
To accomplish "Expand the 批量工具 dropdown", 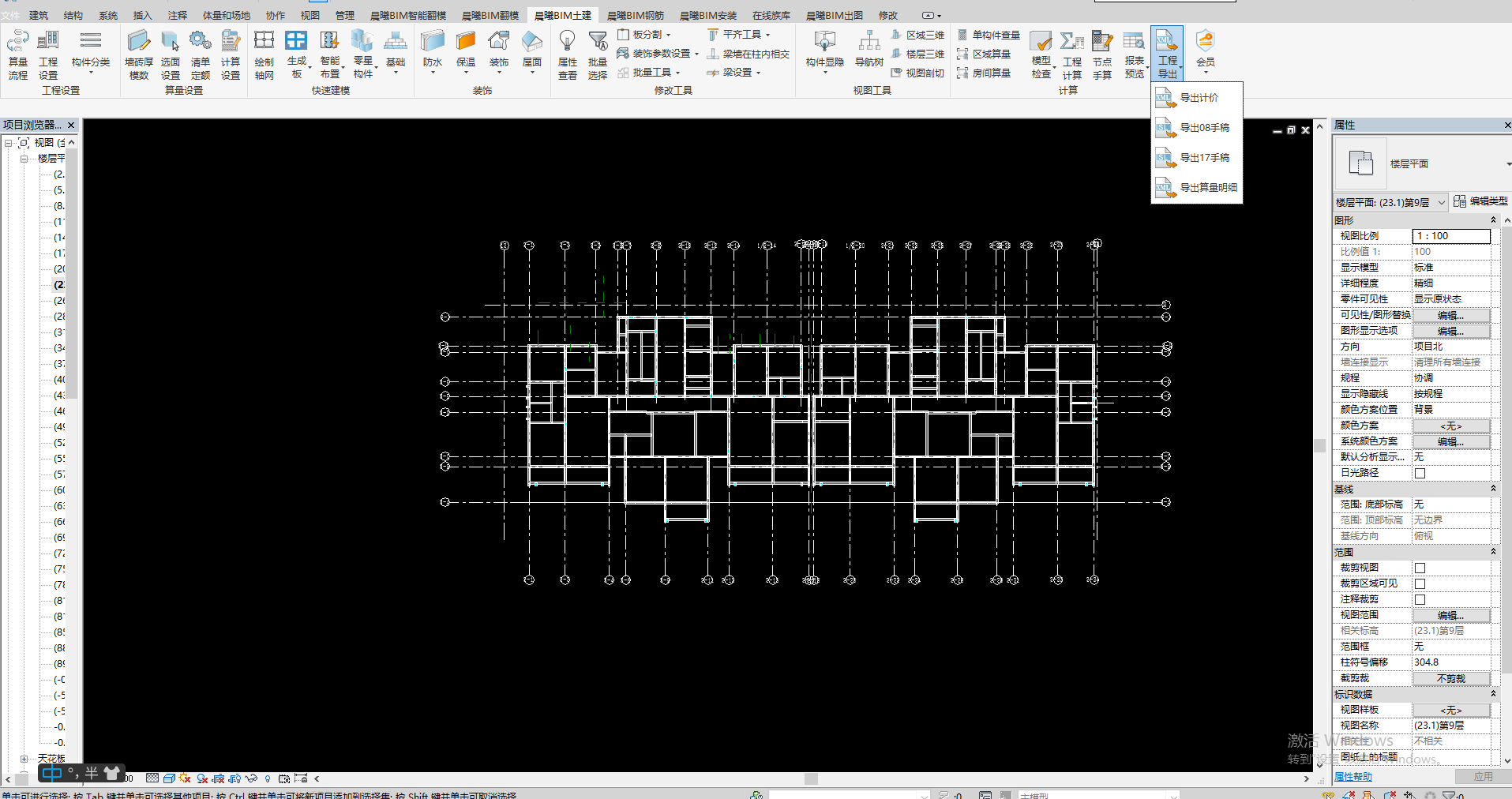I will [x=677, y=73].
